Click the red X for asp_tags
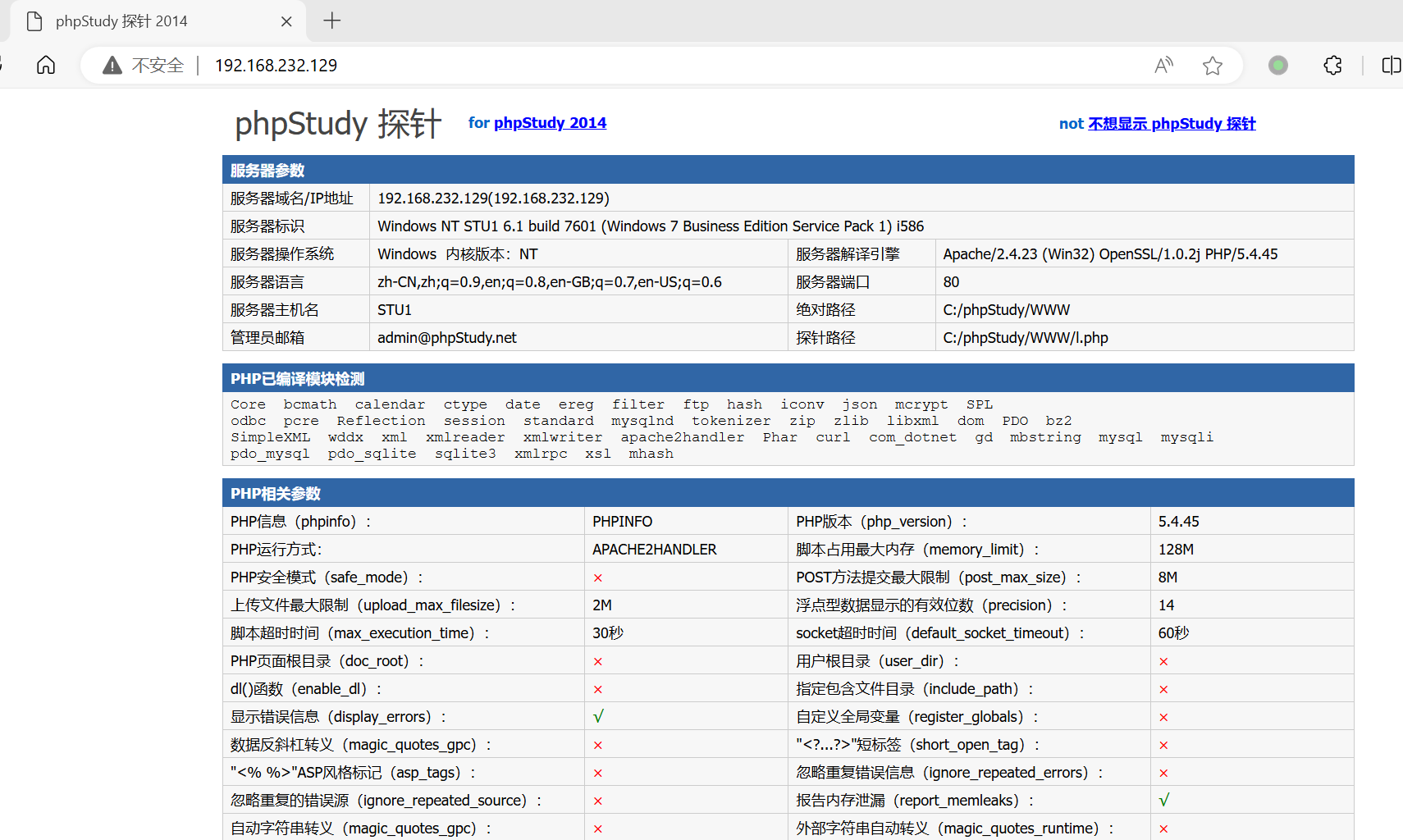Screen dimensions: 1403x840 [x=597, y=774]
